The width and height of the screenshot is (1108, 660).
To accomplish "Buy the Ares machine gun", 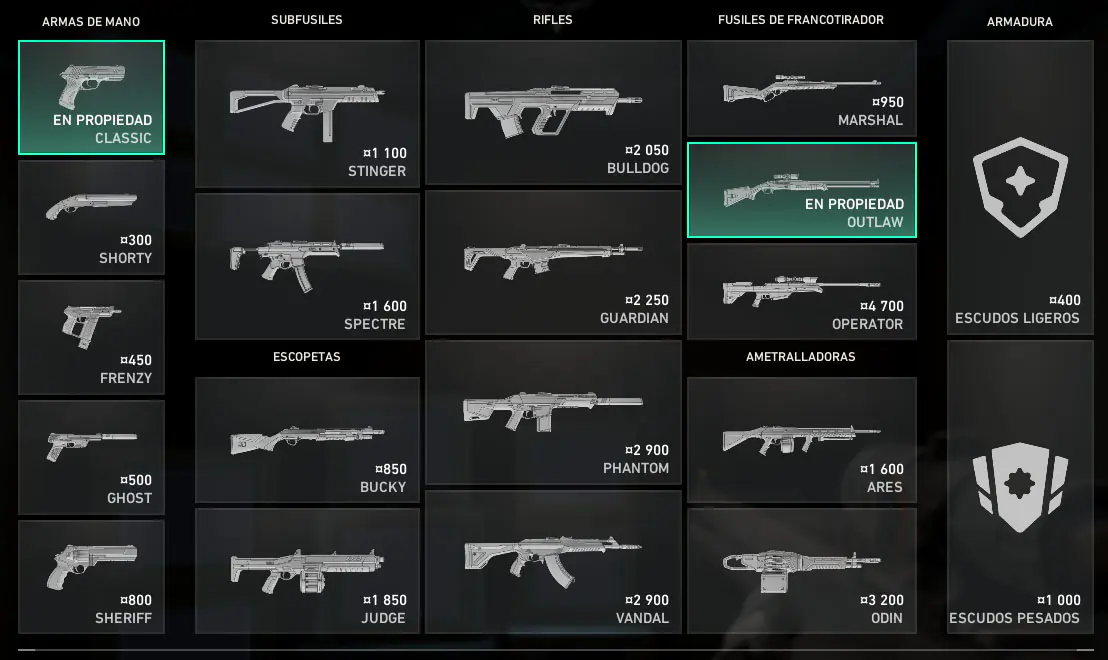I will [802, 440].
